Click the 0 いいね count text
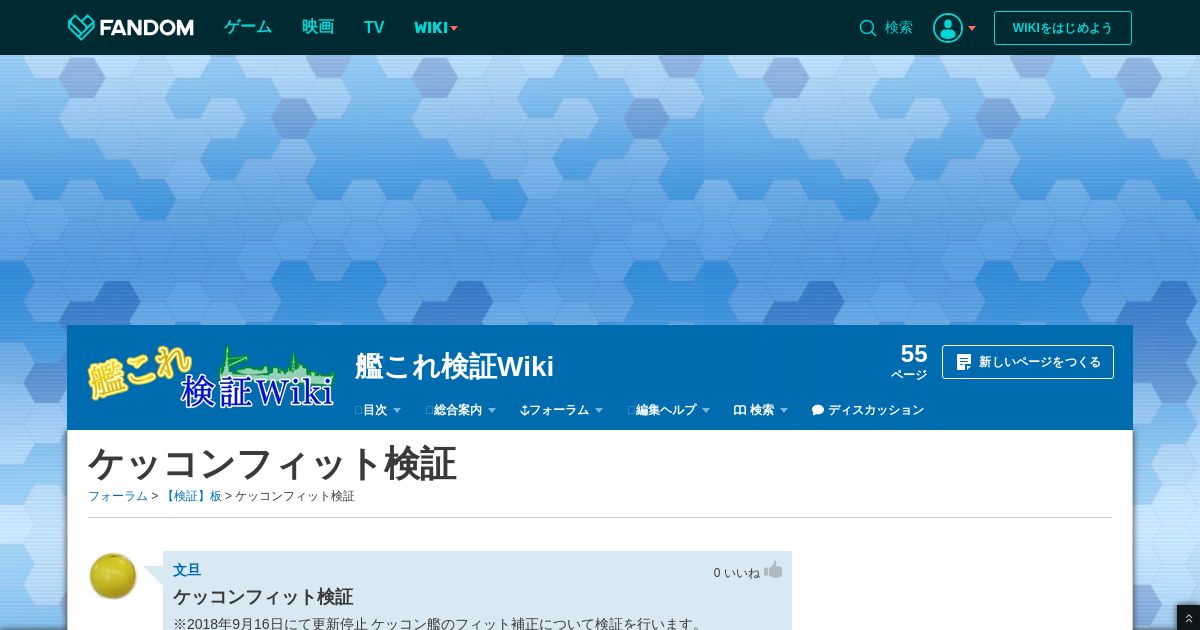Viewport: 1200px width, 630px height. coord(736,573)
